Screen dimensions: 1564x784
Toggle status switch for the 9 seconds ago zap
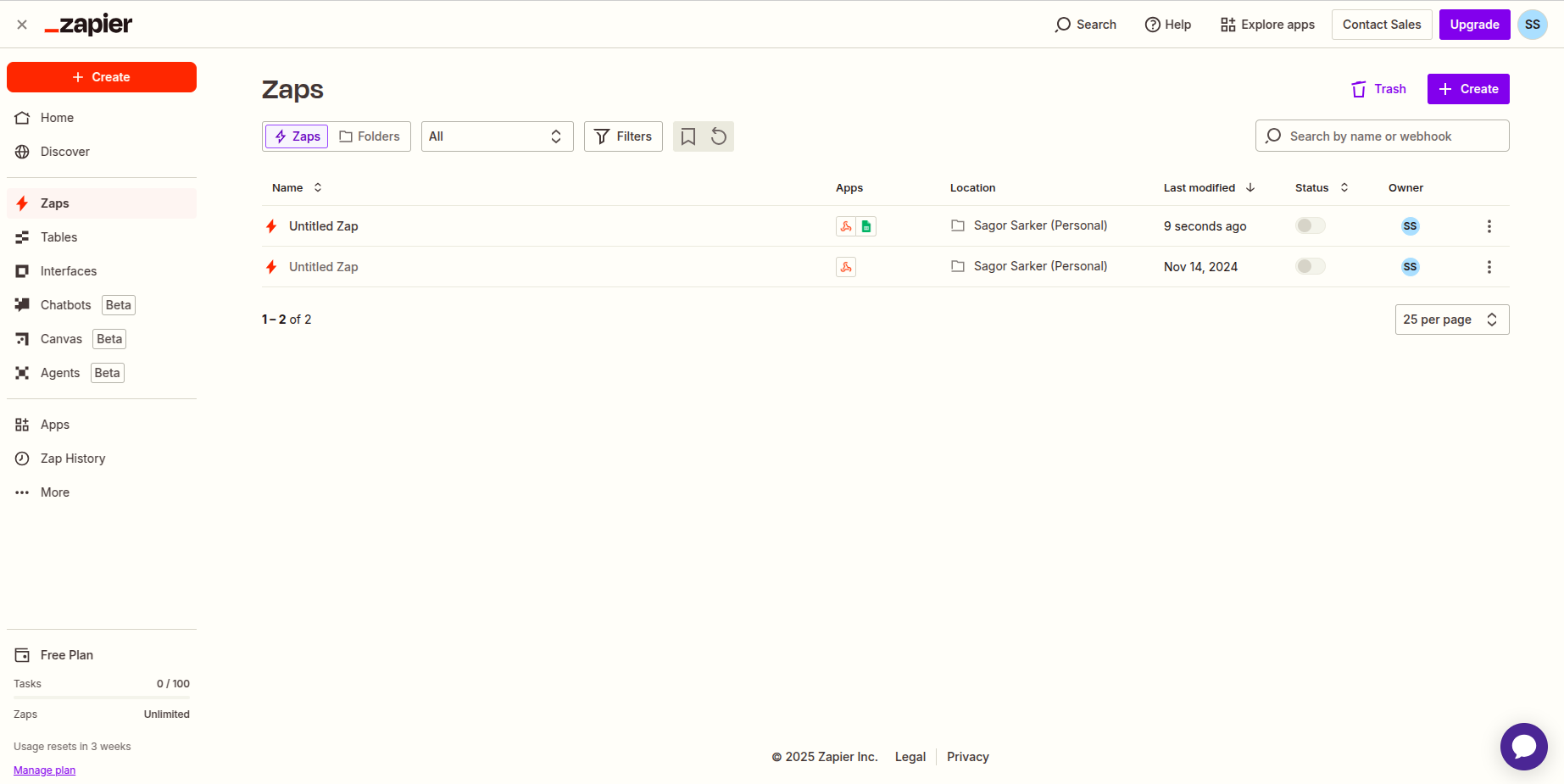tap(1311, 225)
